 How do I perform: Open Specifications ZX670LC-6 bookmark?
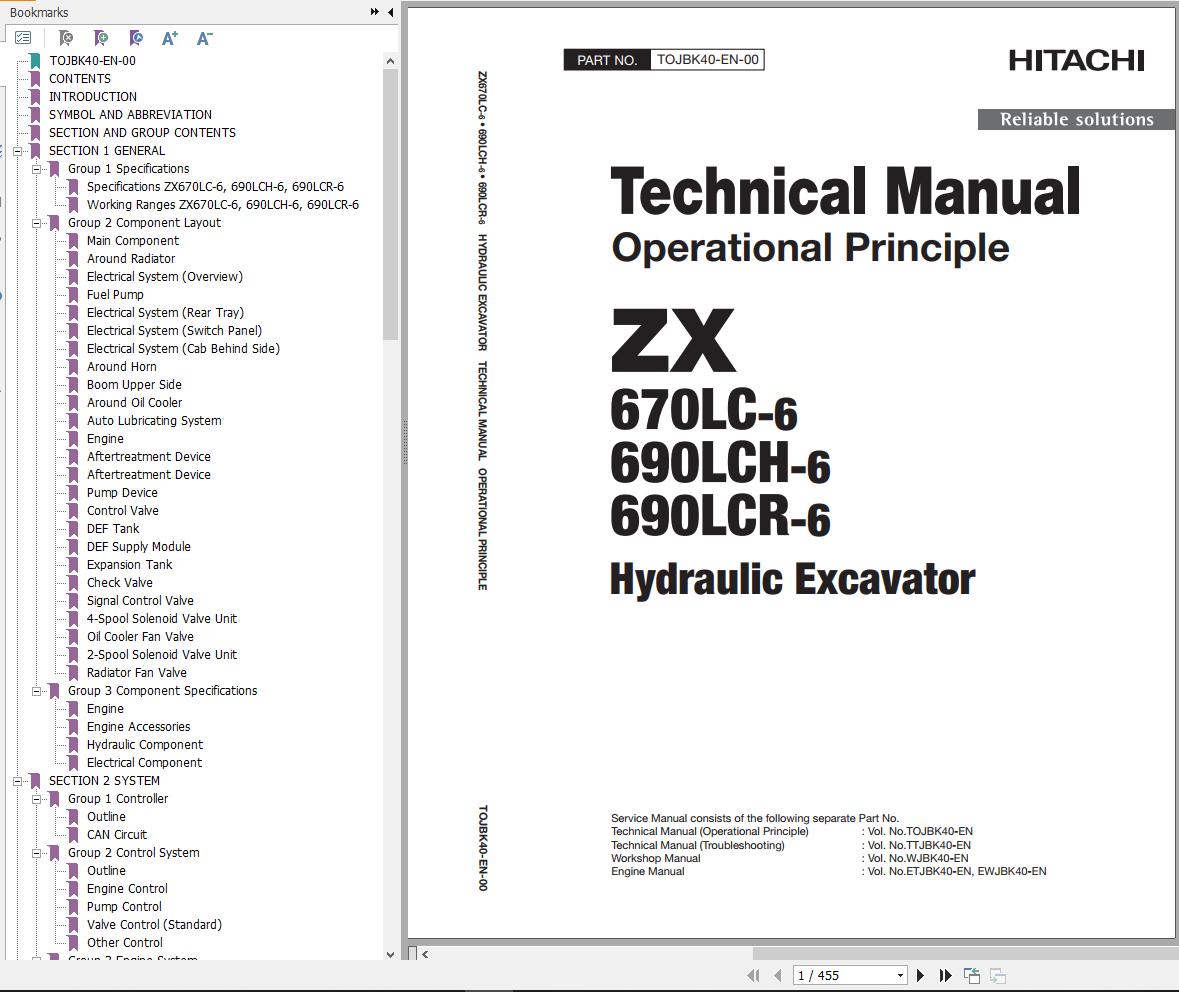(215, 187)
